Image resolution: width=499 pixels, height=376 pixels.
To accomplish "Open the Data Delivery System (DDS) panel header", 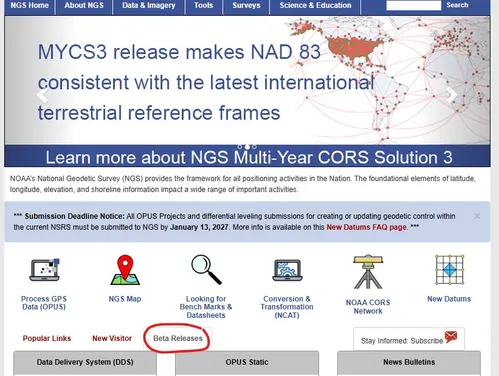I will 85,362.
